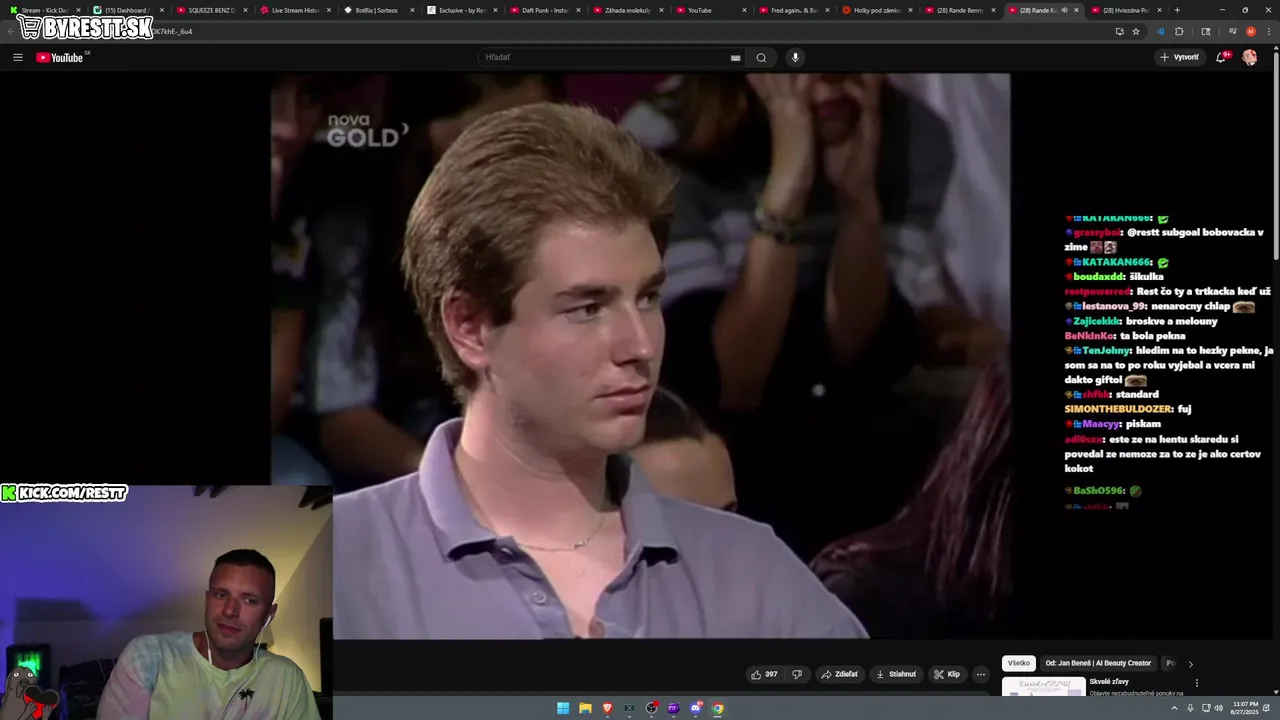
Task: Open the Skvelé zľavy ad title
Action: (1107, 682)
